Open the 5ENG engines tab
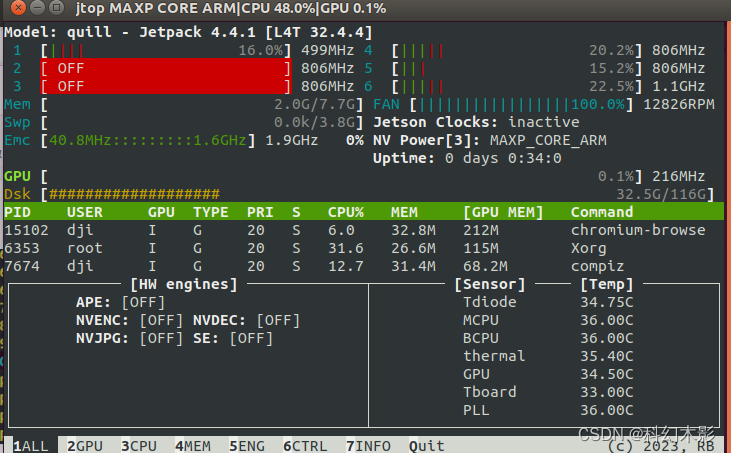The height and width of the screenshot is (453, 731). (247, 446)
